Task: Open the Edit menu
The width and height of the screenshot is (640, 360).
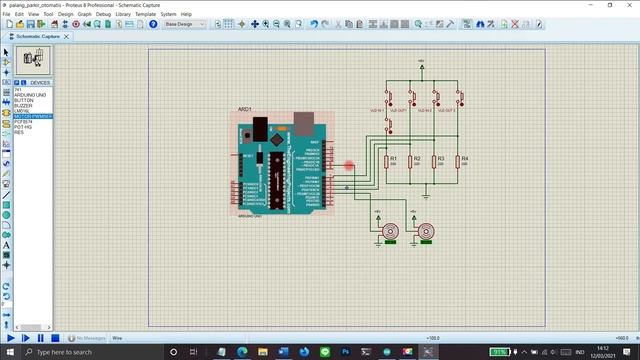Action: tap(19, 14)
